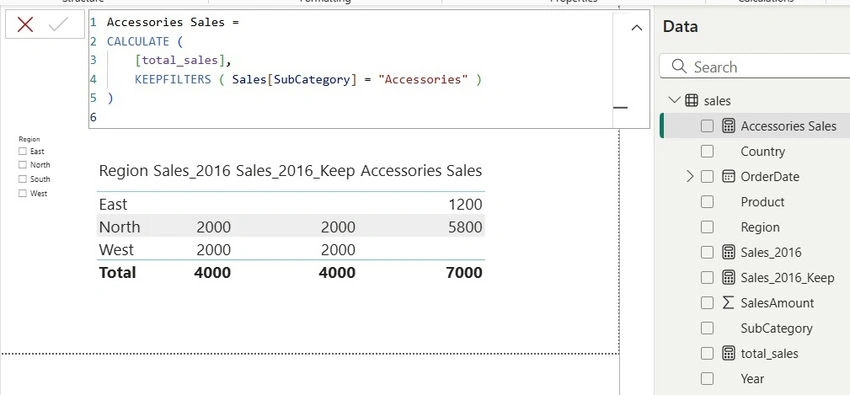
Task: Click the East row label in the table
Action: [x=113, y=204]
